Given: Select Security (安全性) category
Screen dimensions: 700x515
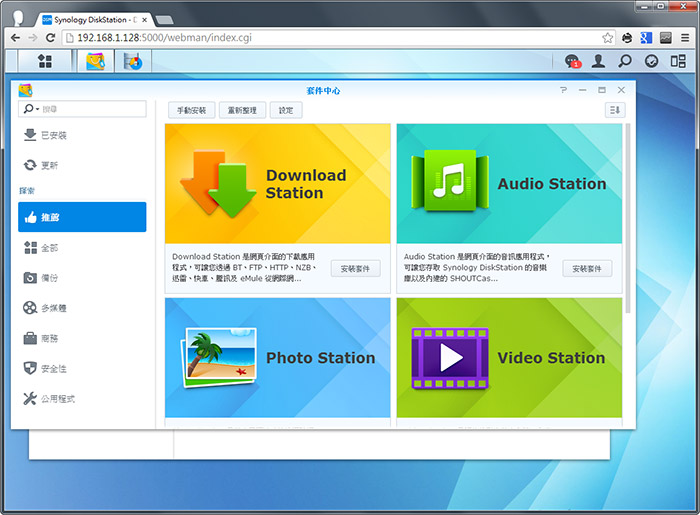Looking at the screenshot, I should click(x=82, y=369).
